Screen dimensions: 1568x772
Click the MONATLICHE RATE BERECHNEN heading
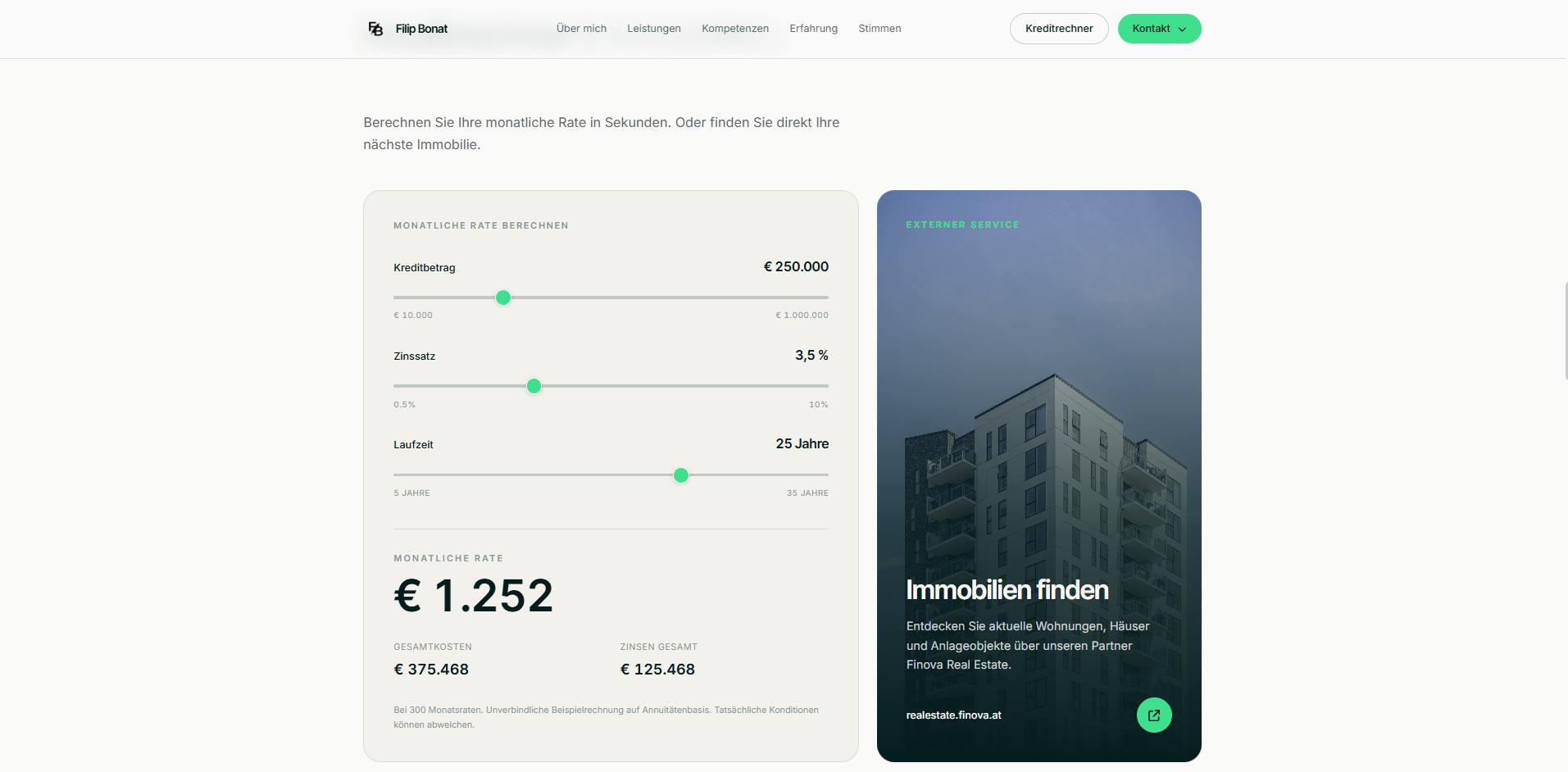coord(481,225)
